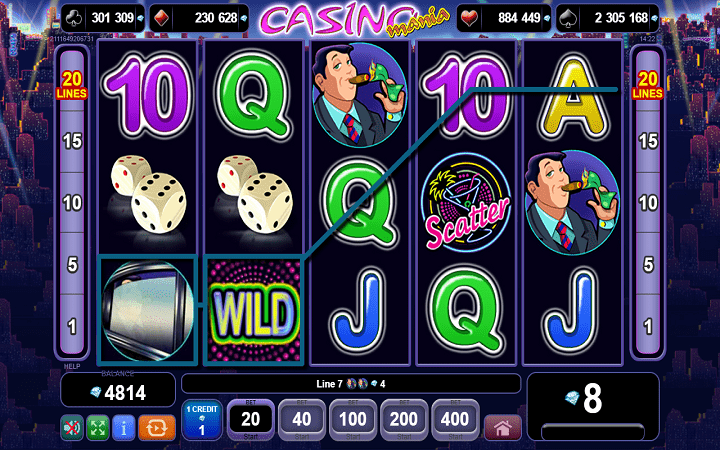The height and width of the screenshot is (450, 720).
Task: Choose the bet 200 button
Action: [x=404, y=420]
